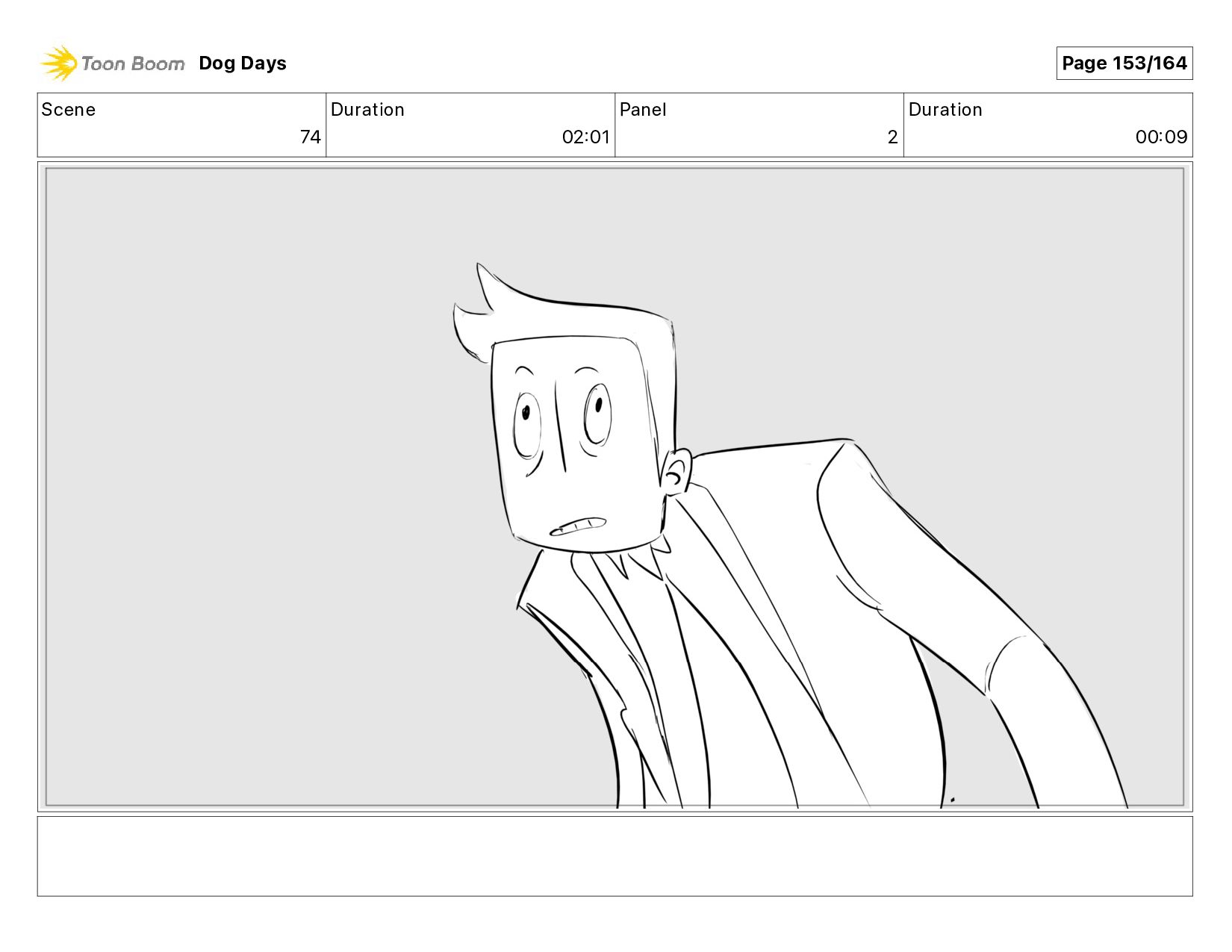Click the Toon Boom logo

(113, 63)
